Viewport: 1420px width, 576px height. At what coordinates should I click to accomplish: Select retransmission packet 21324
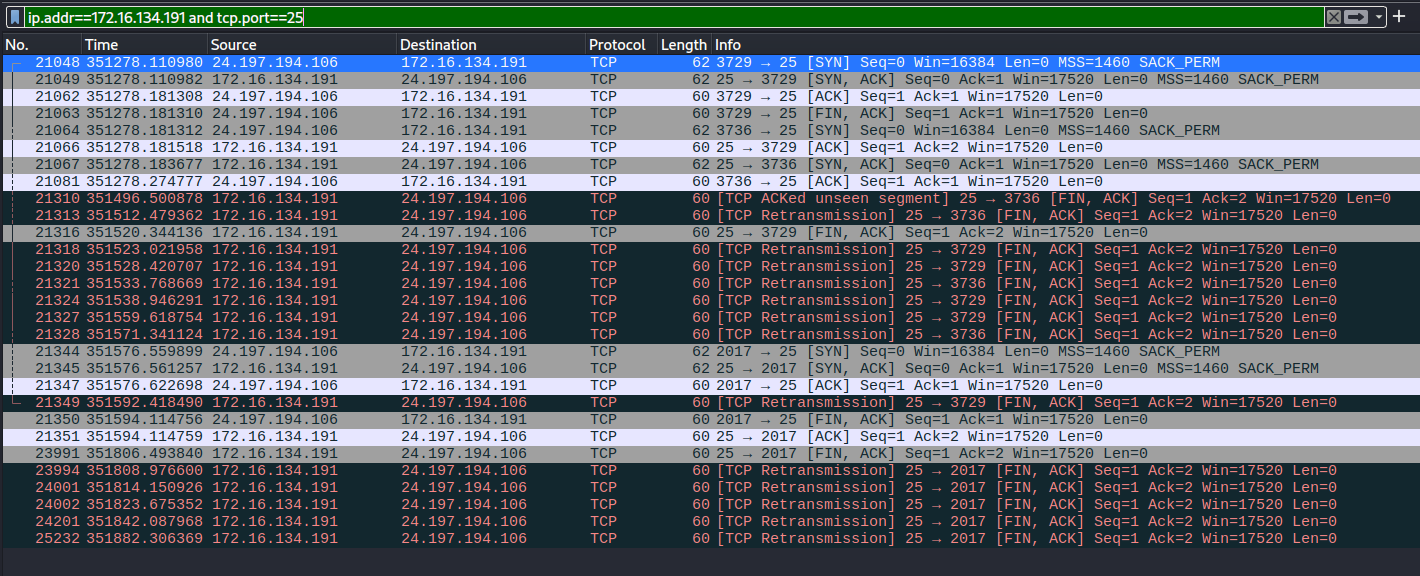point(710,300)
